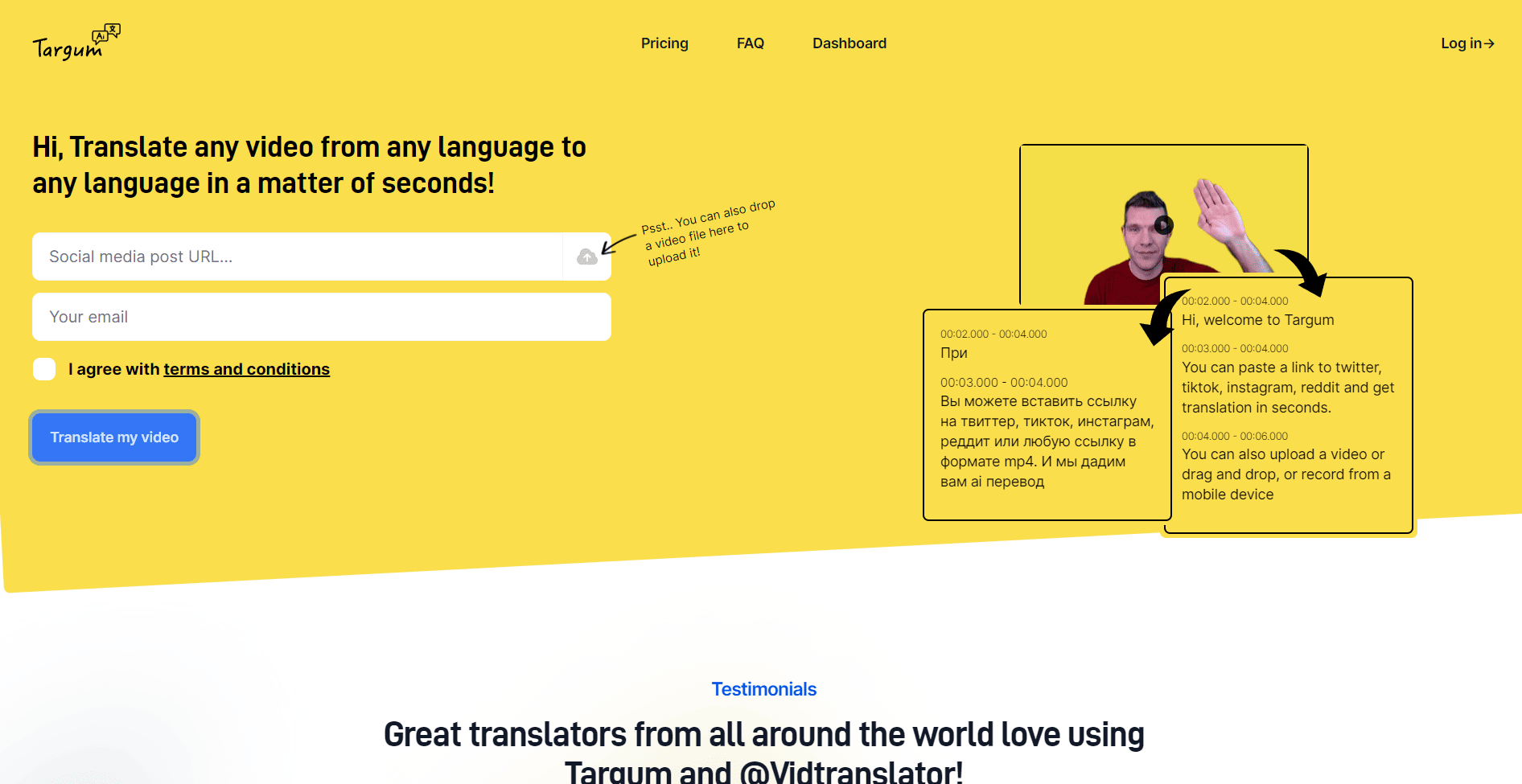Viewport: 1522px width, 784px height.
Task: Open the Pricing page
Action: 664,43
